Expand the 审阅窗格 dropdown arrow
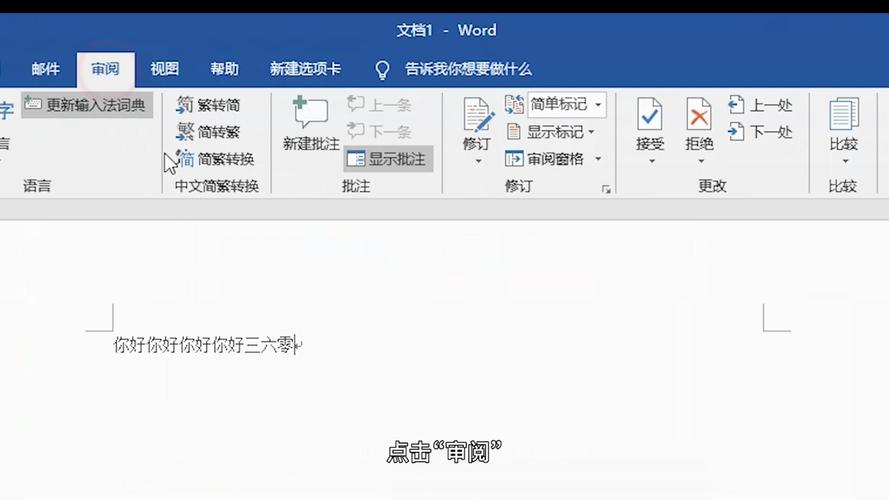Image resolution: width=889 pixels, height=500 pixels. tap(598, 159)
